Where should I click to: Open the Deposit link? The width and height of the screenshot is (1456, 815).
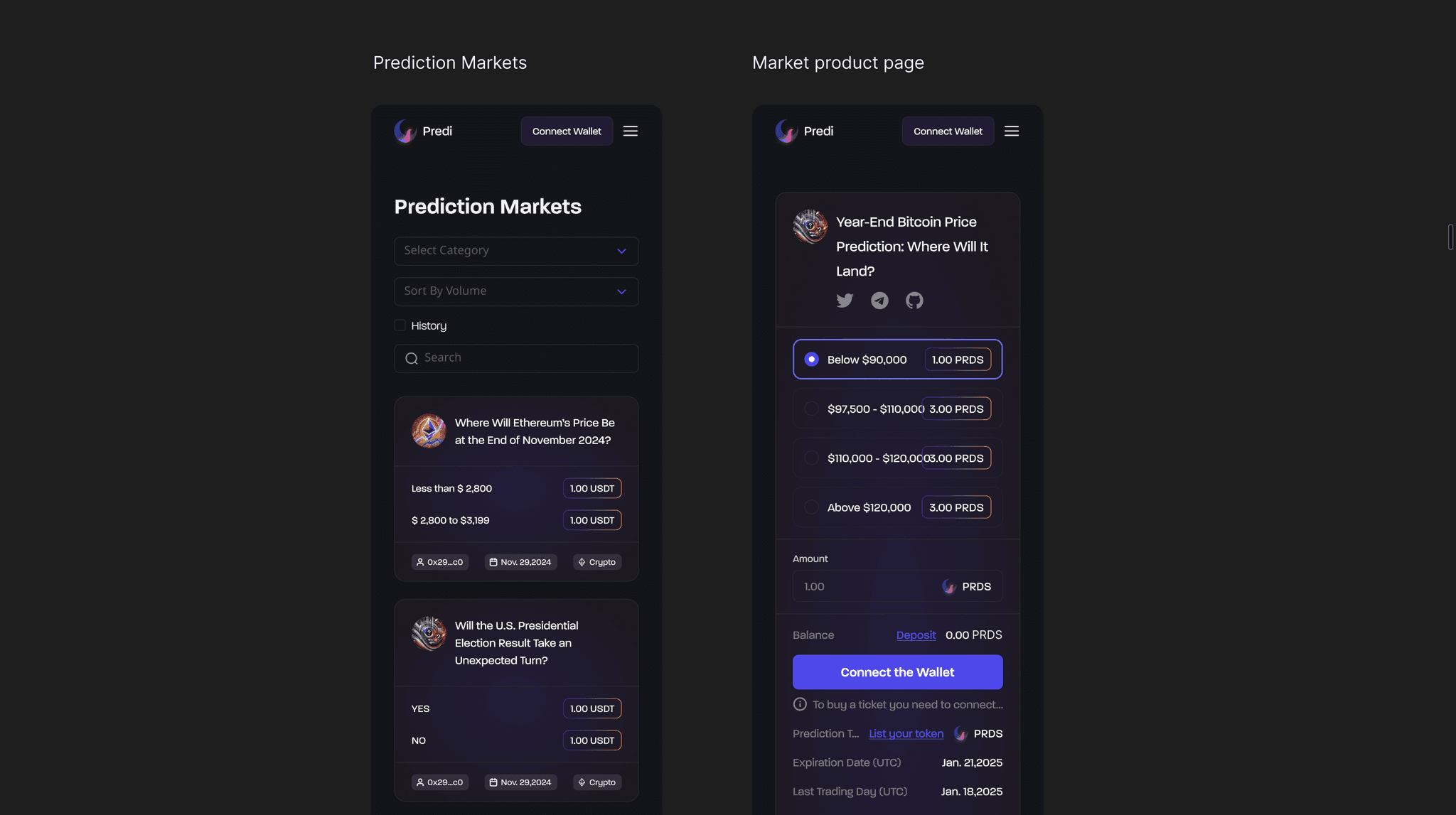click(x=916, y=635)
